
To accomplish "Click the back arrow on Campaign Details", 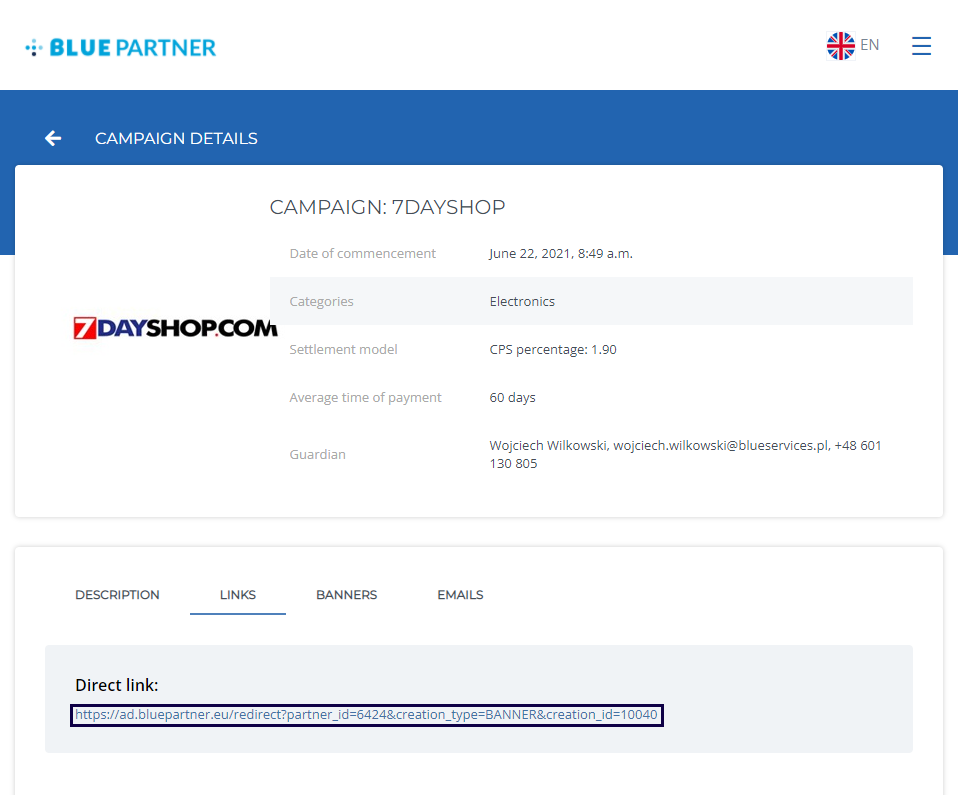I will [52, 138].
